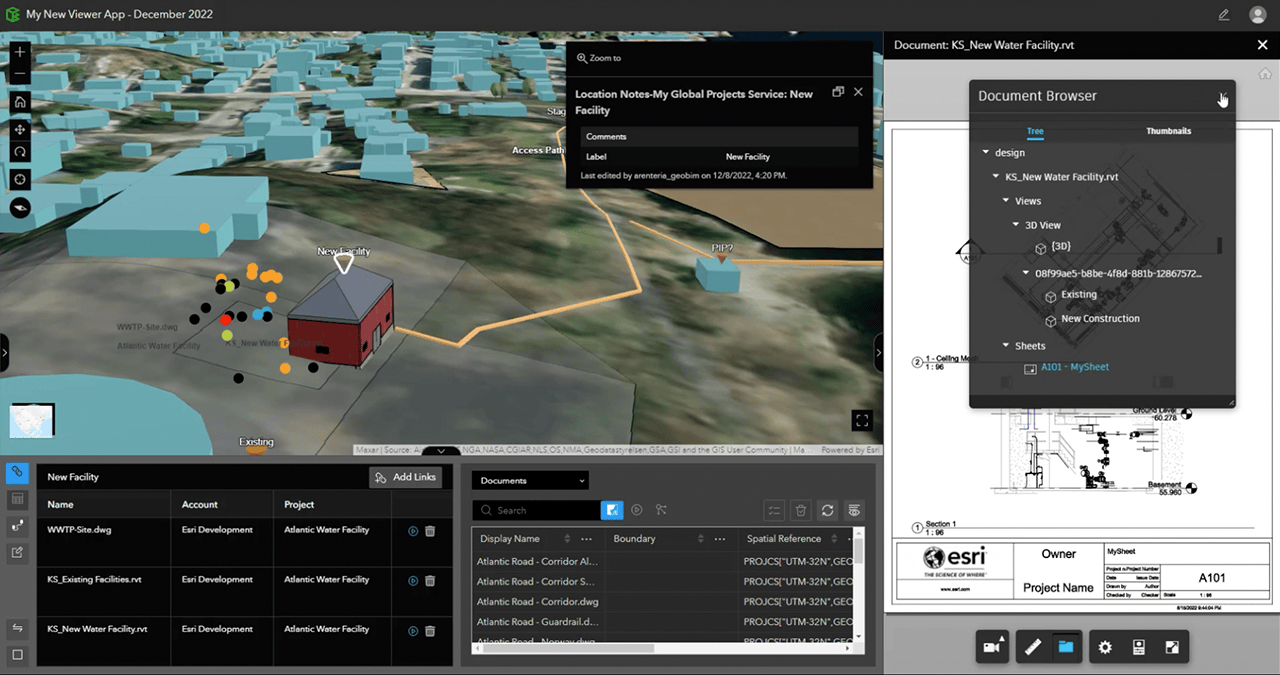Zoom out on the 3D map
Viewport: 1280px width, 675px height.
[x=20, y=74]
